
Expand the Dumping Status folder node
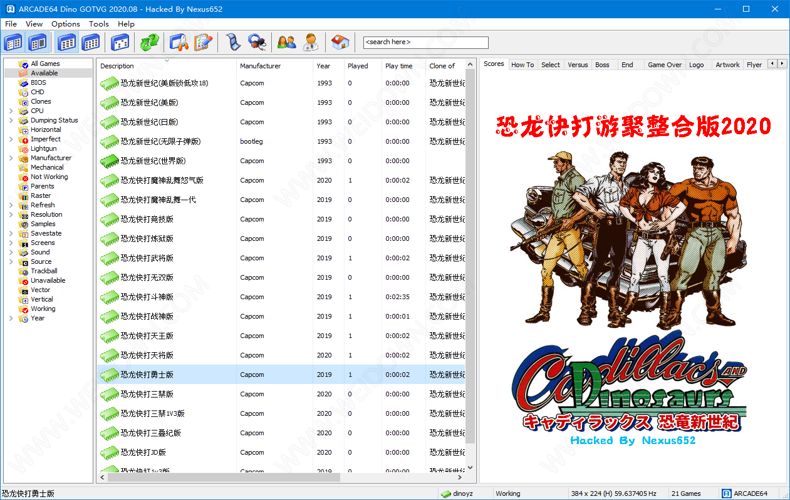pos(11,120)
